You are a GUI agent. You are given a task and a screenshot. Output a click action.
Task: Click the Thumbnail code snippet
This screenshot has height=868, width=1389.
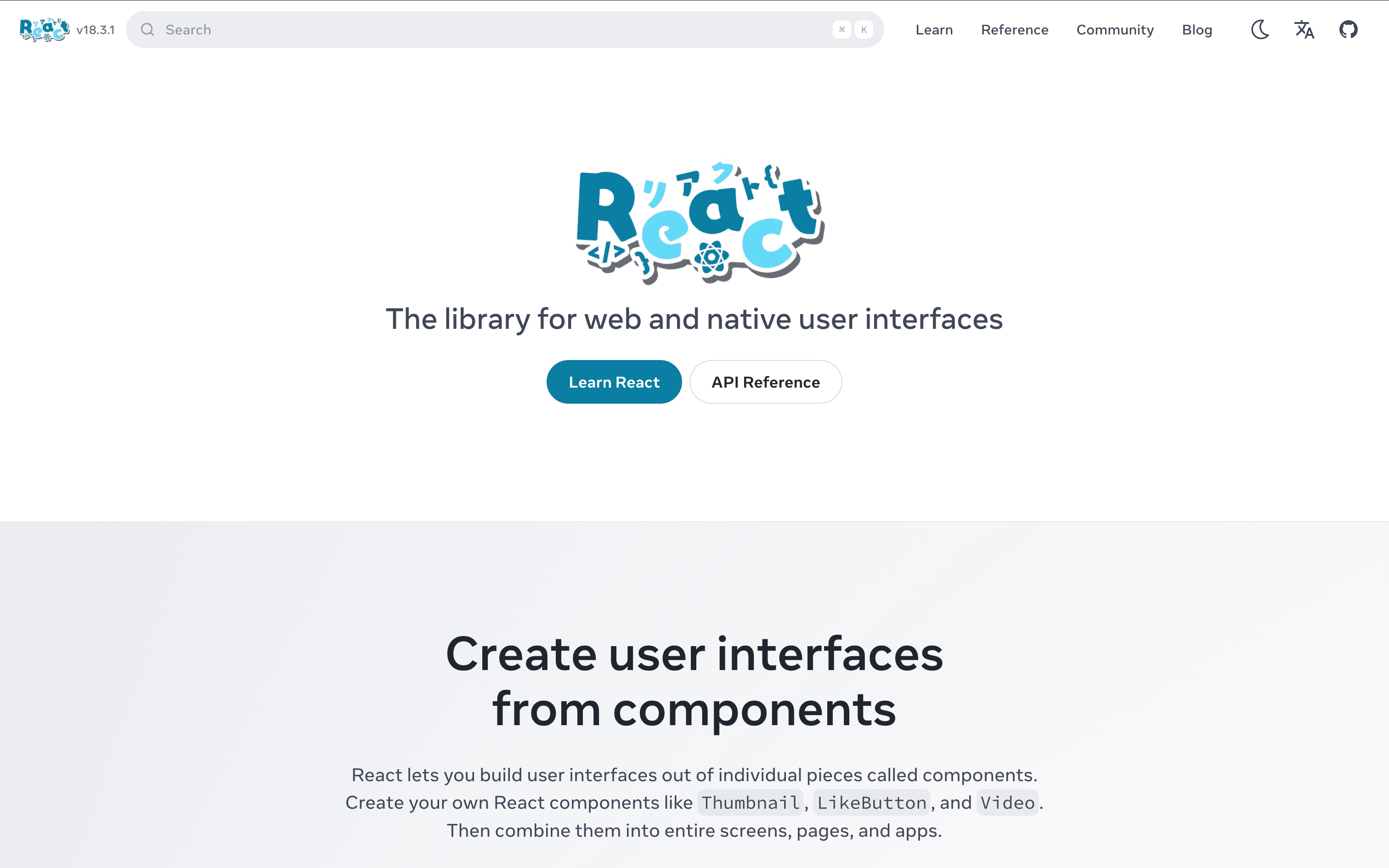click(750, 803)
